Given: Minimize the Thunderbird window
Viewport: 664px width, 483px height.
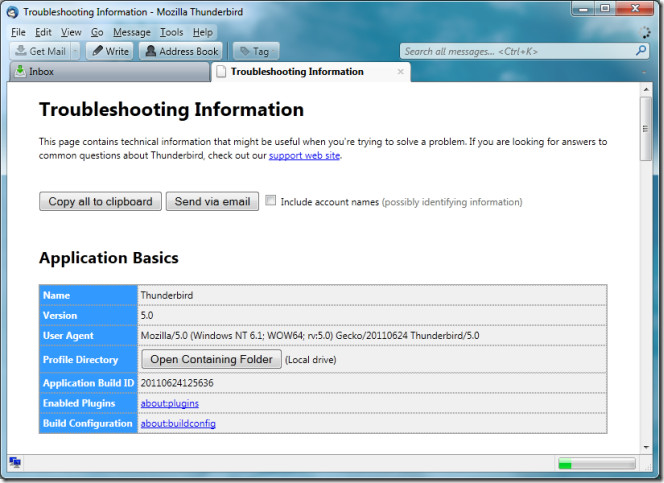Looking at the screenshot, I should click(584, 8).
